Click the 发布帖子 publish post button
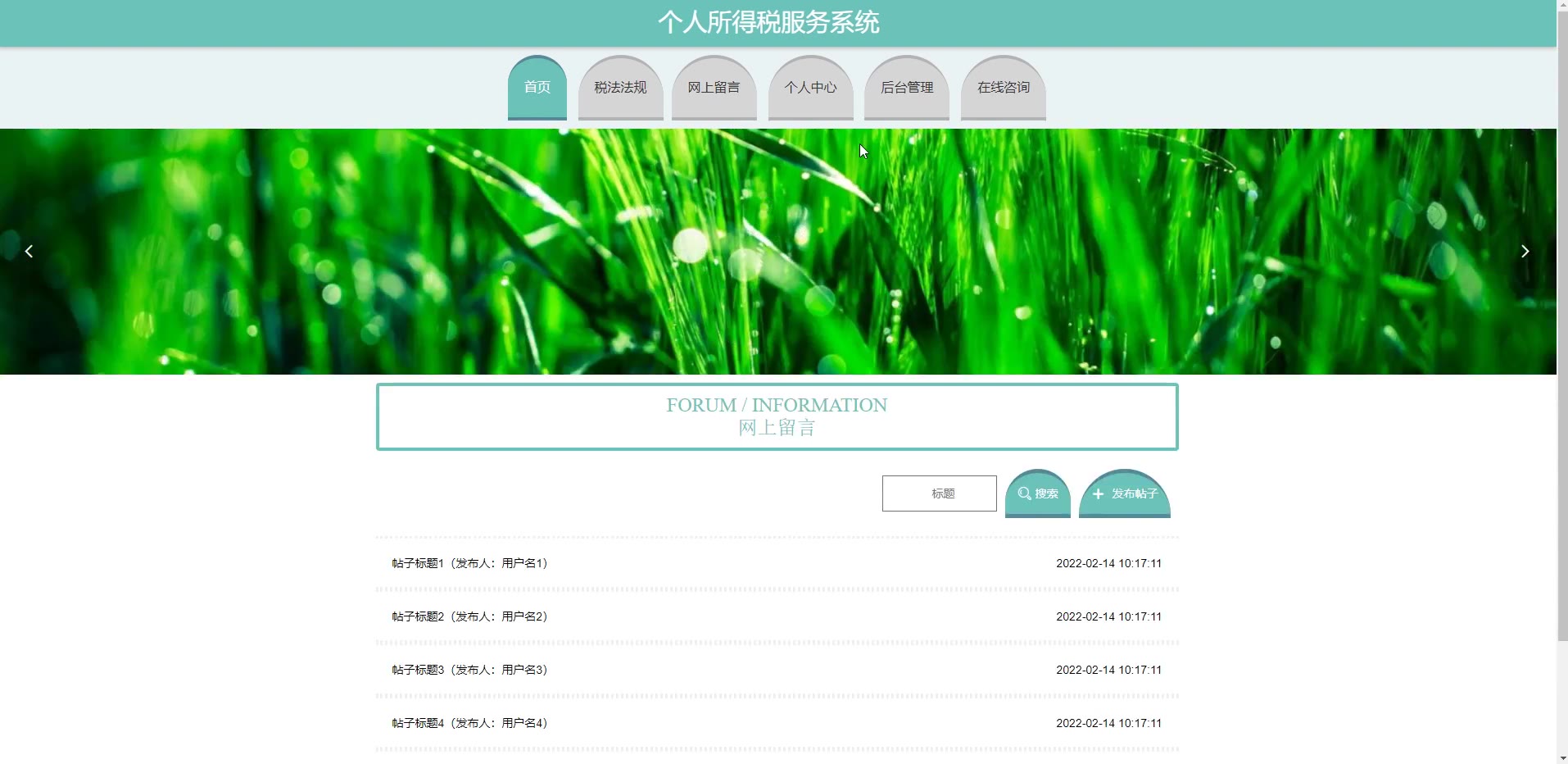Image resolution: width=1568 pixels, height=764 pixels. [x=1125, y=493]
